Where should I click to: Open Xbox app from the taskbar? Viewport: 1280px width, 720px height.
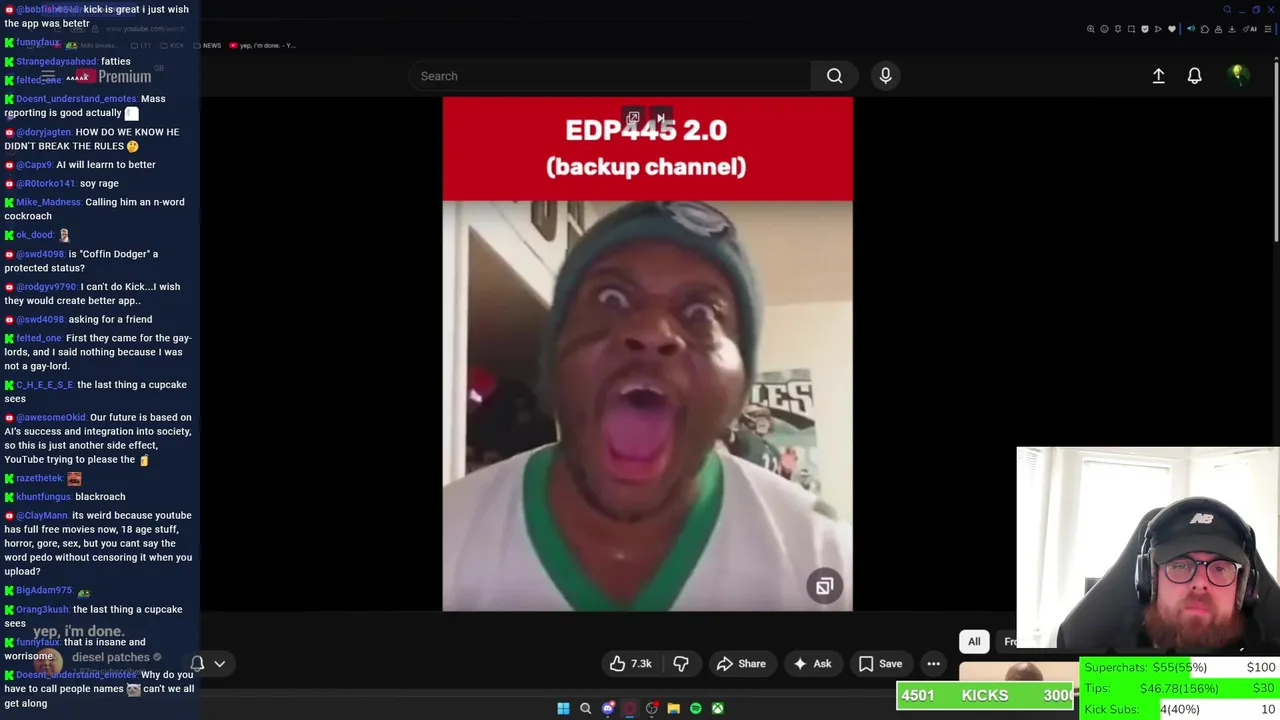pos(718,708)
